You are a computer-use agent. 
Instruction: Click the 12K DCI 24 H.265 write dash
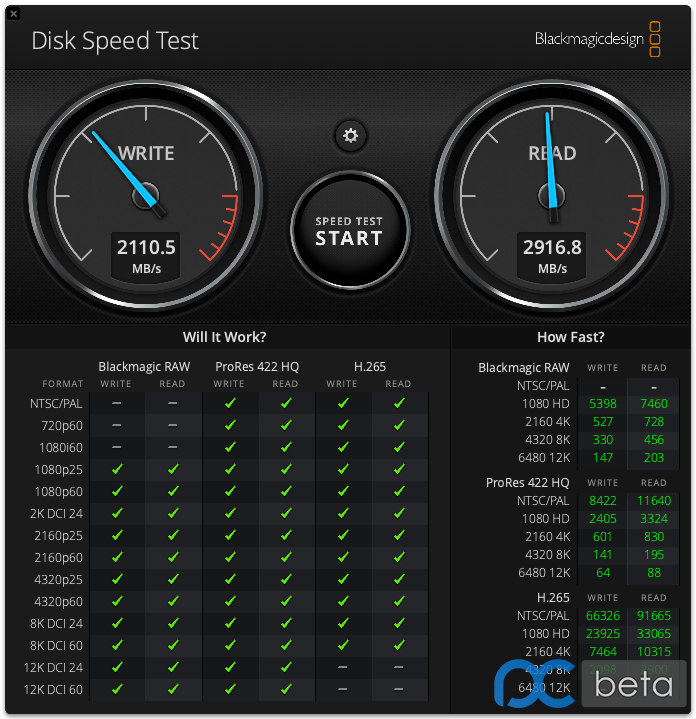tap(342, 667)
